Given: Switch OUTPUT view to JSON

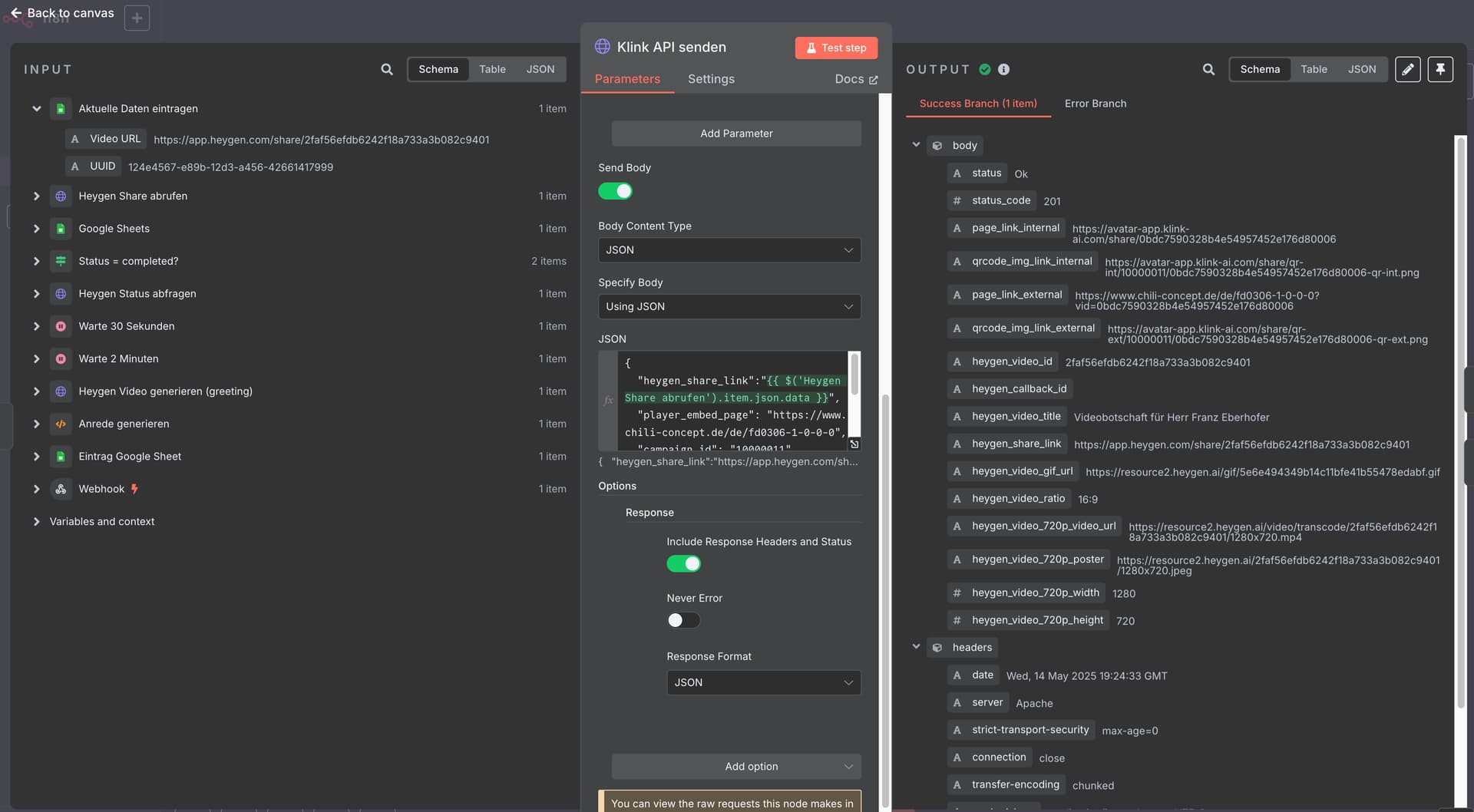Looking at the screenshot, I should (x=1362, y=69).
